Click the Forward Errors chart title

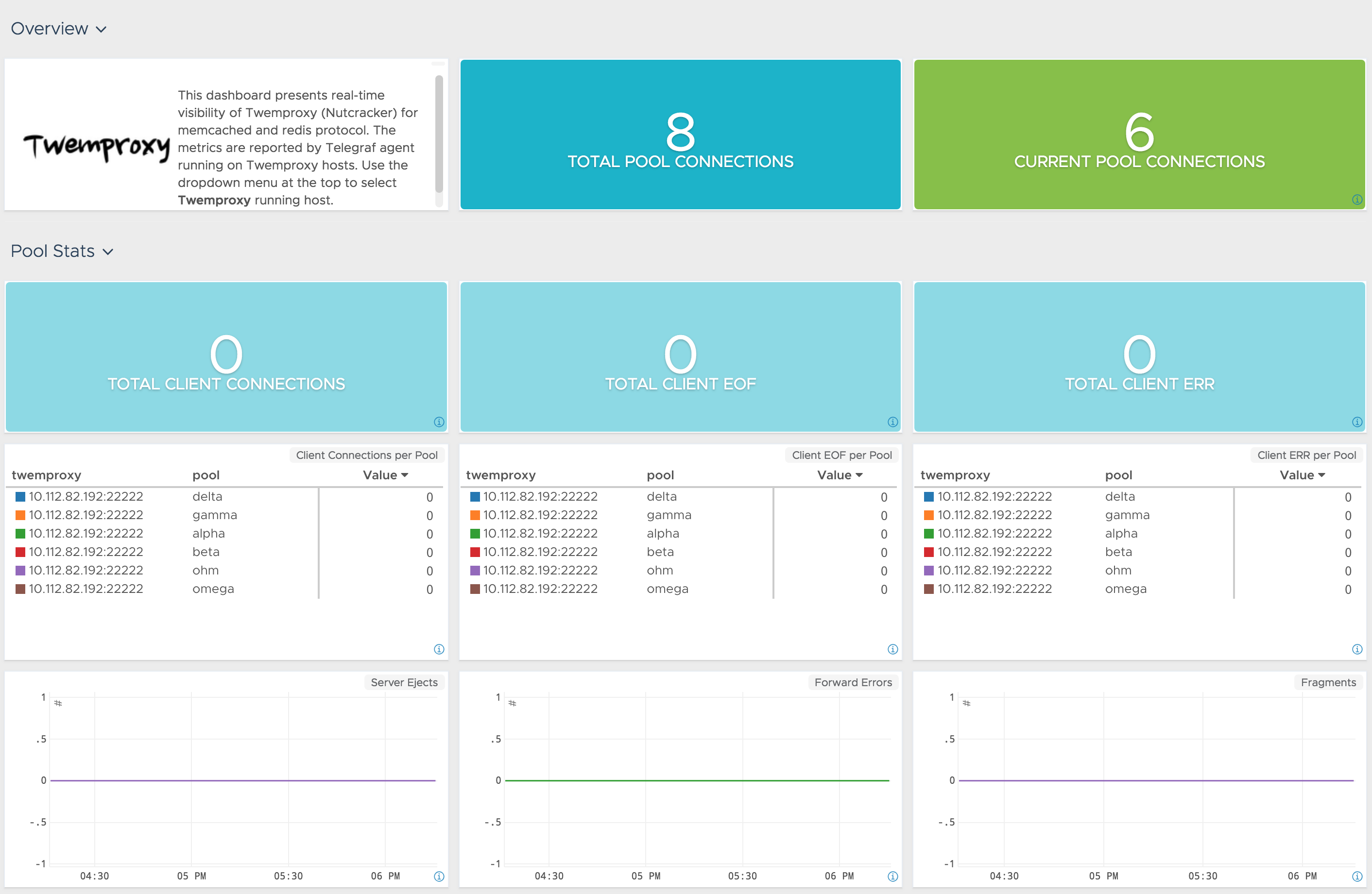tap(853, 682)
